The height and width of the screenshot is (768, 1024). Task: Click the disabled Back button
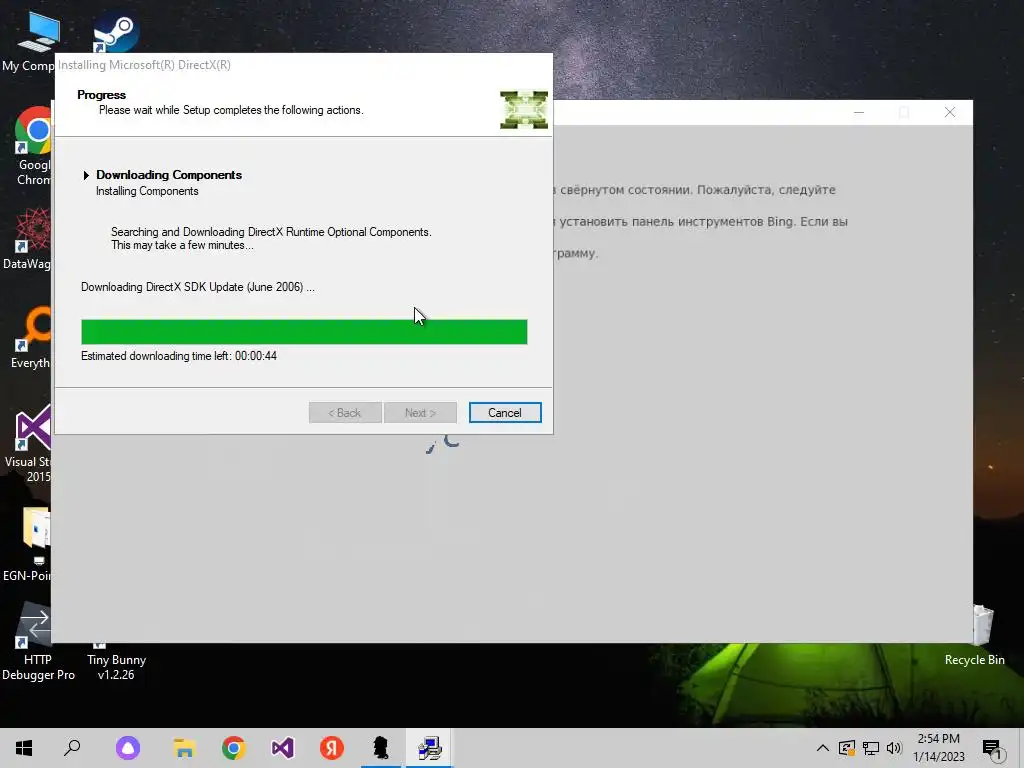coord(345,413)
